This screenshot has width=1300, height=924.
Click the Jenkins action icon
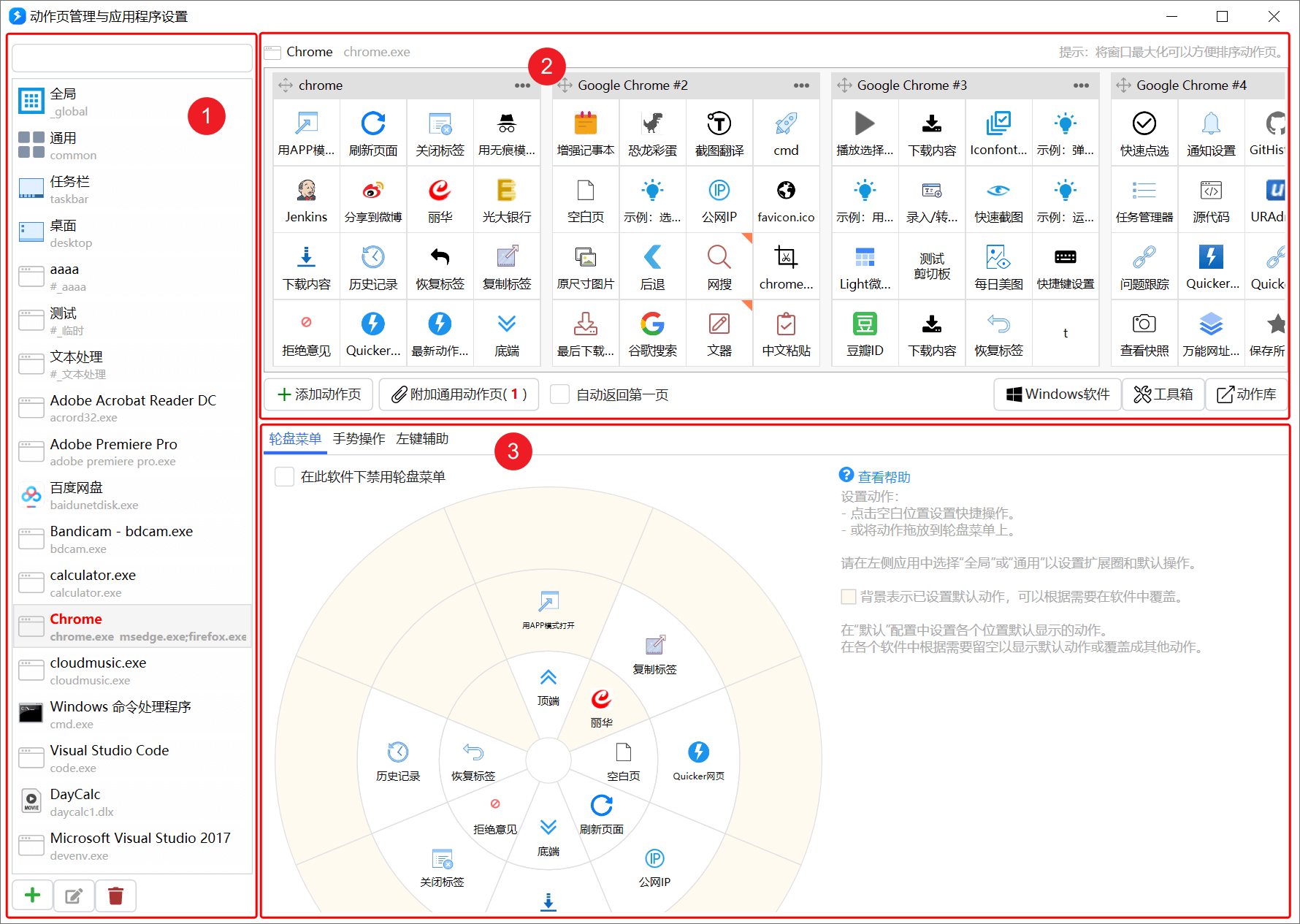click(x=307, y=199)
